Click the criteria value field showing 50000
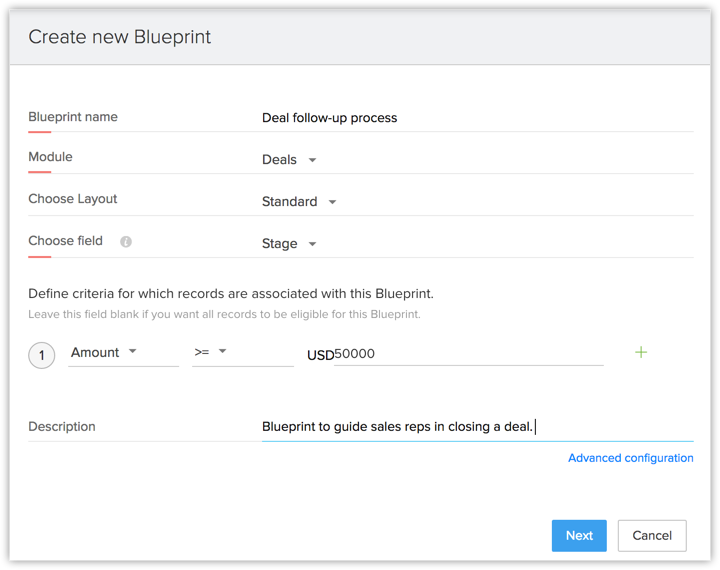This screenshot has width=720, height=570. point(468,354)
